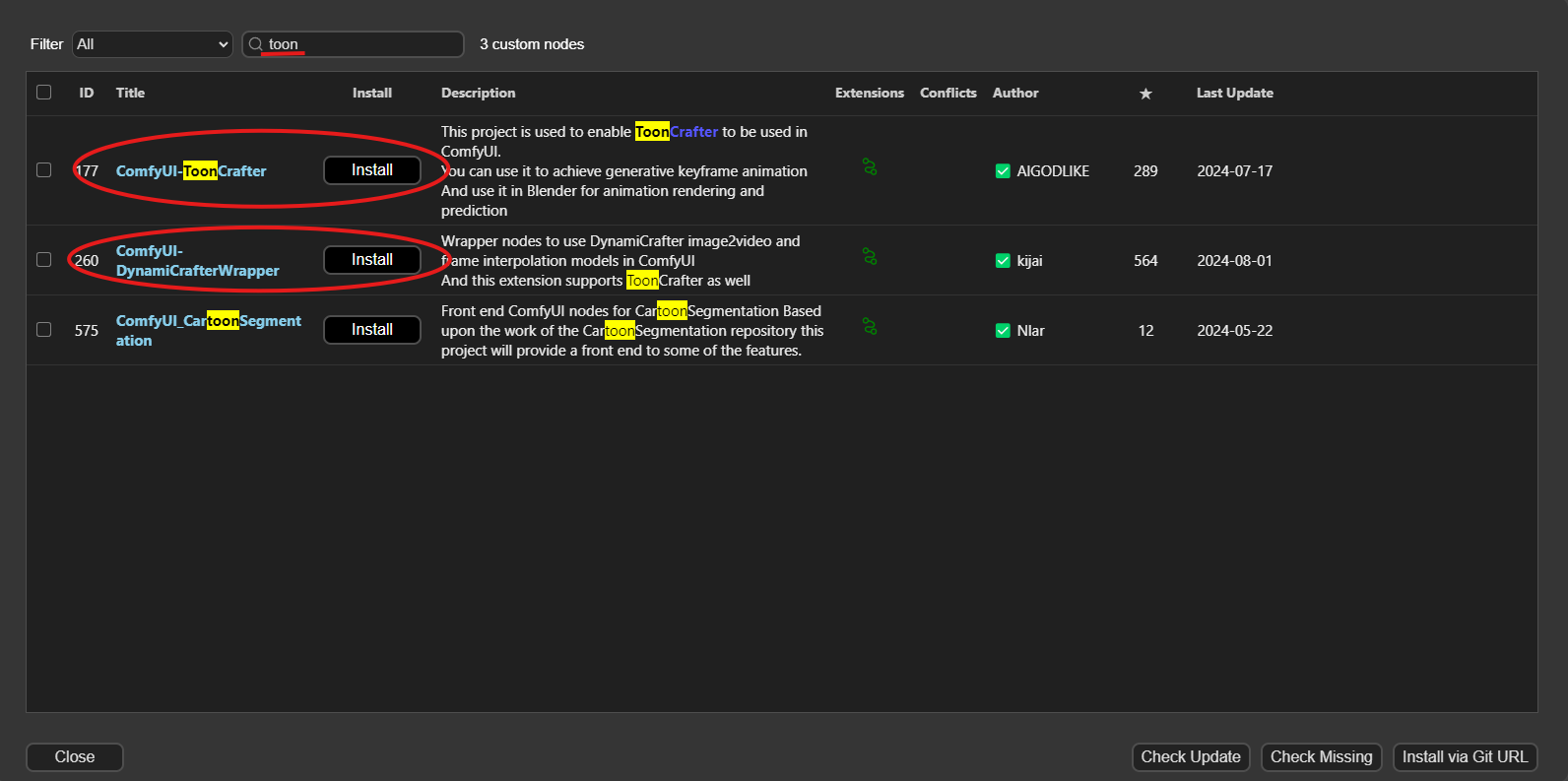Toggle the select-all checkbox in header
Image resolution: width=1568 pixels, height=781 pixels.
(x=43, y=93)
